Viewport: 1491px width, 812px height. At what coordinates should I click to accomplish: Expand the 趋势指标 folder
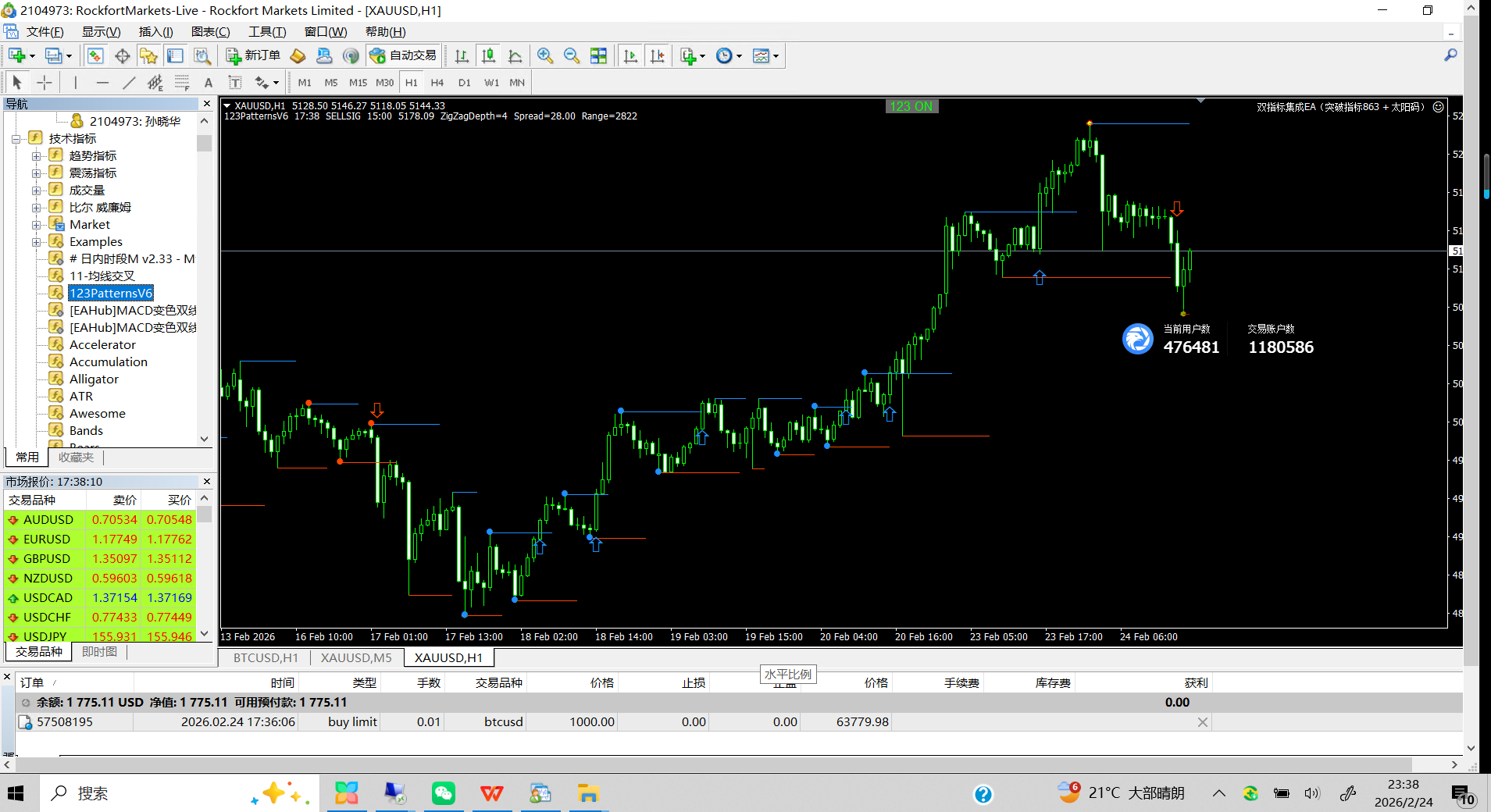click(36, 156)
